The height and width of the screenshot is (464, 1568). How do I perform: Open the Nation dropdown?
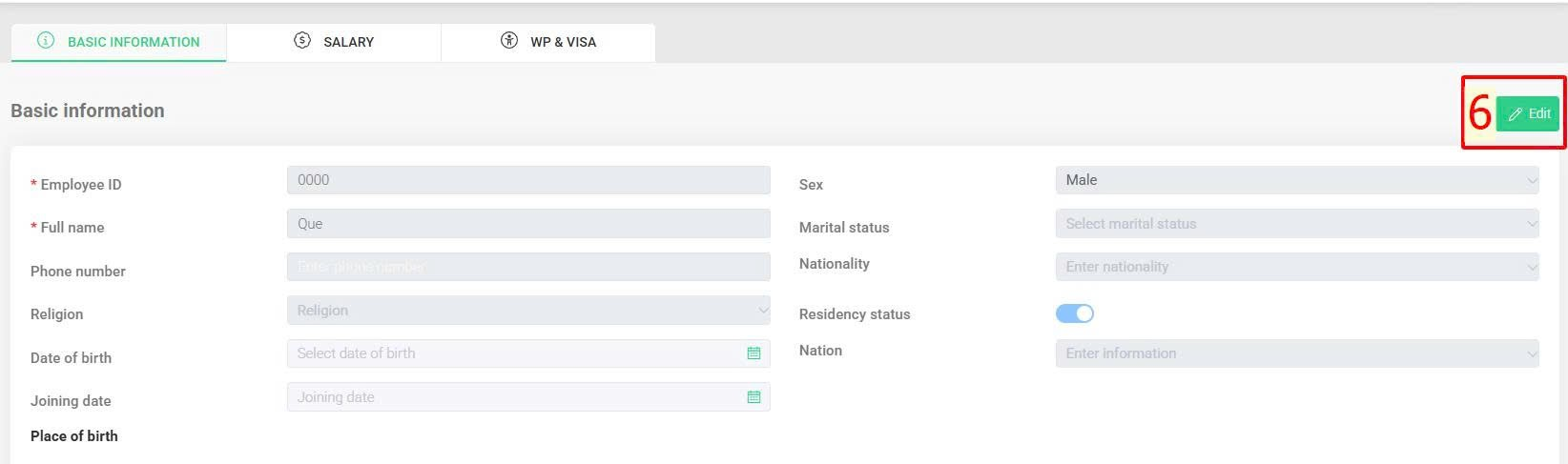click(1297, 353)
